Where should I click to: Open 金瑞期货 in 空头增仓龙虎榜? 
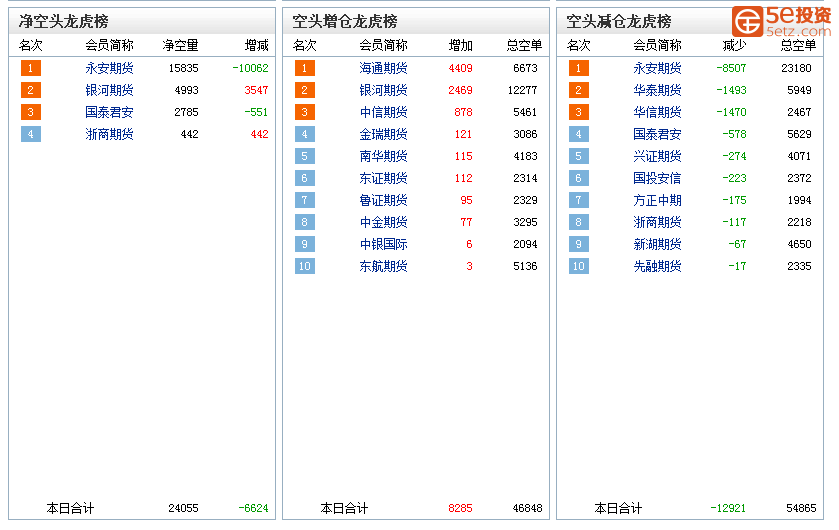pos(383,134)
